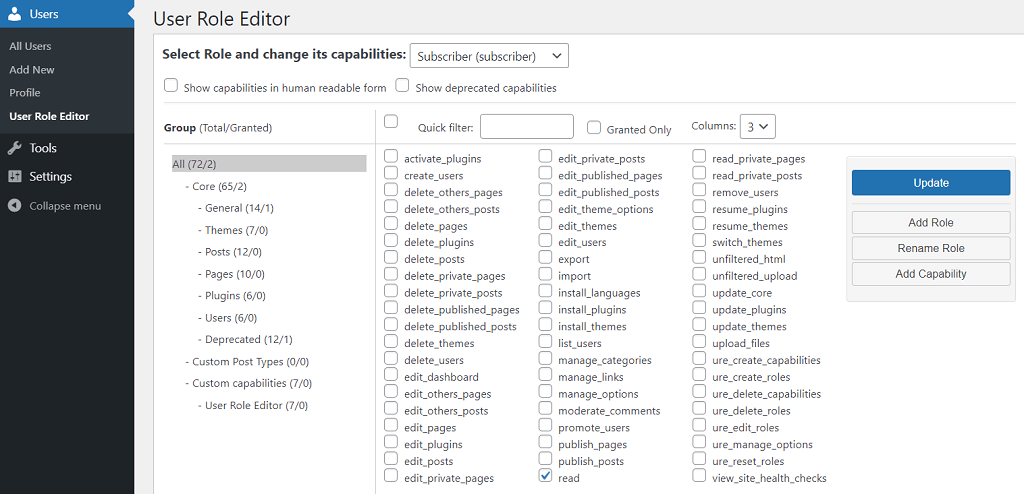The image size is (1024, 494).
Task: Check the edit_posts capability
Action: [x=391, y=459]
